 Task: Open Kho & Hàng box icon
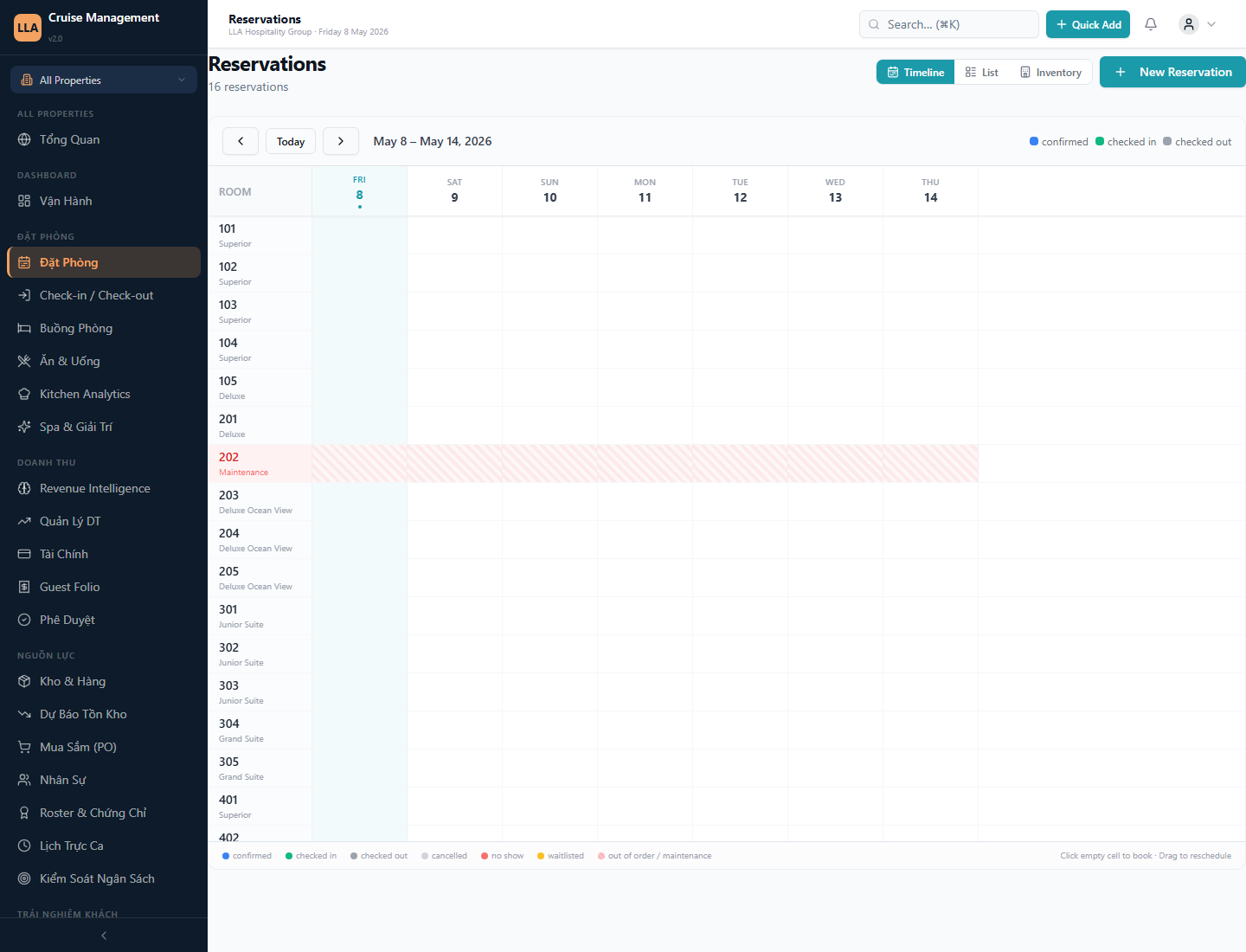(24, 681)
